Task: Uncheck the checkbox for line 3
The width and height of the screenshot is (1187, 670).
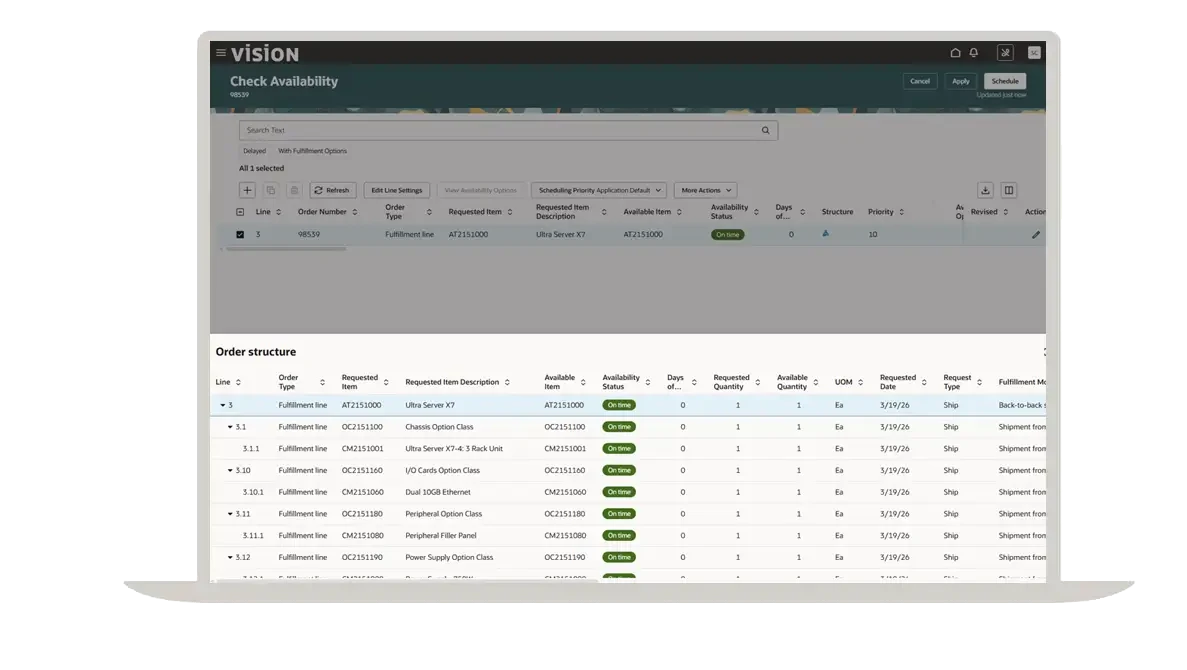Action: [x=240, y=235]
